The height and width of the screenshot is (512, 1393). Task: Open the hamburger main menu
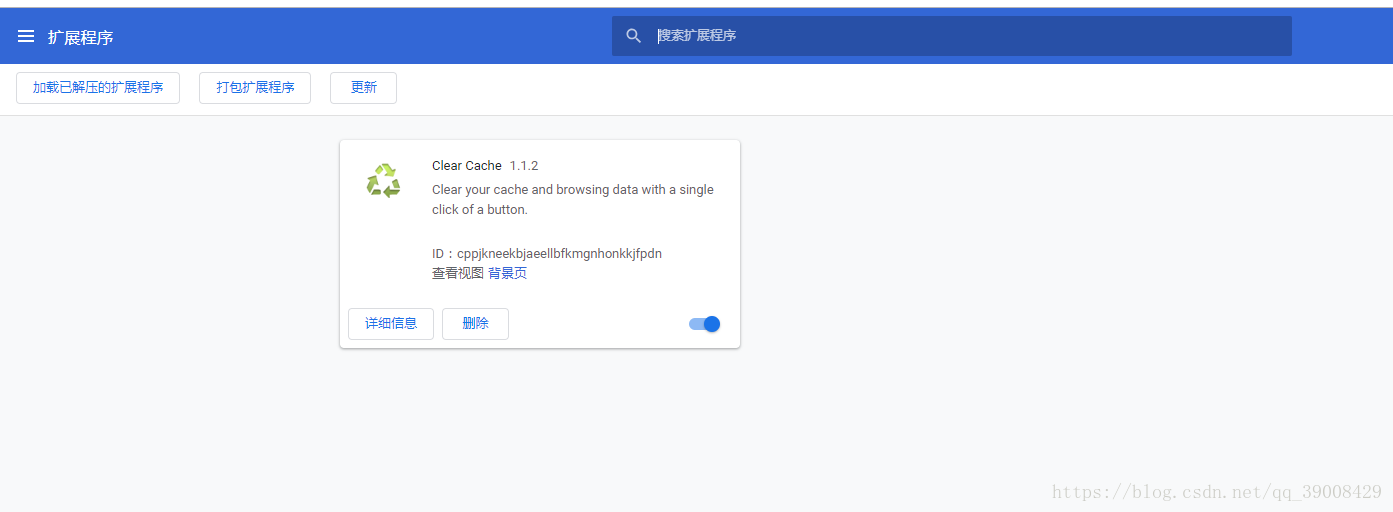coord(26,36)
